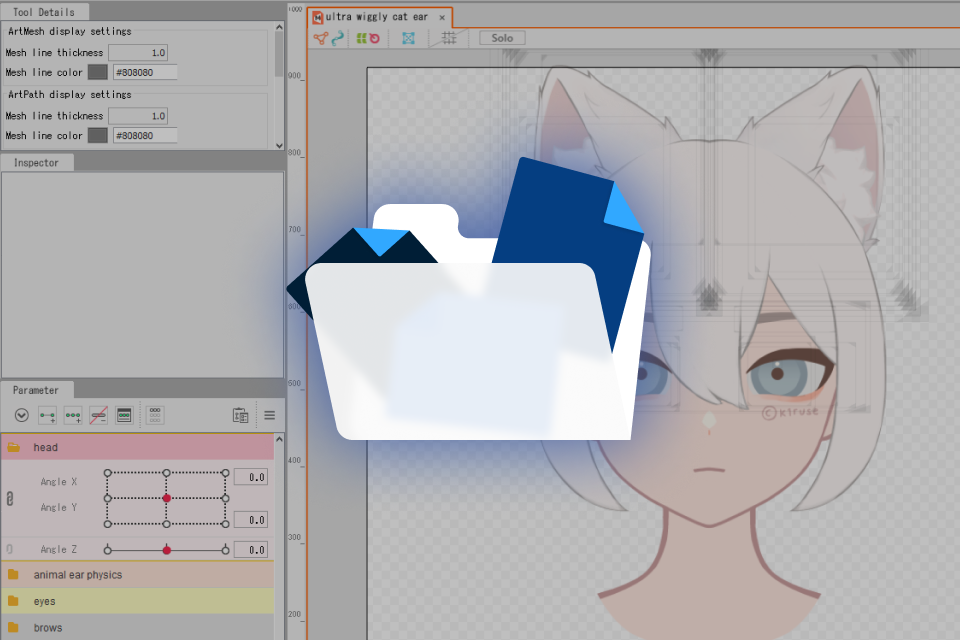This screenshot has width=960, height=640.
Task: Open the Tool Details tab
Action: click(44, 12)
